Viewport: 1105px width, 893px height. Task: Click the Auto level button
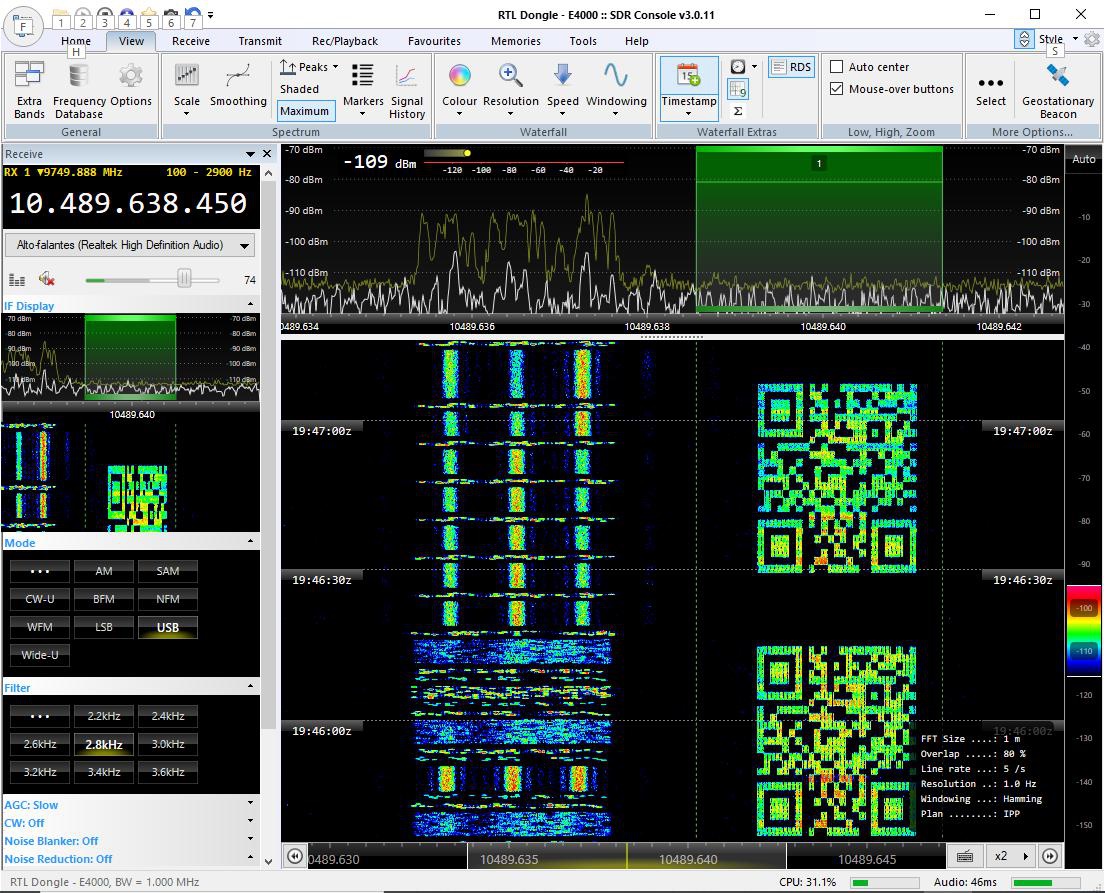1084,159
